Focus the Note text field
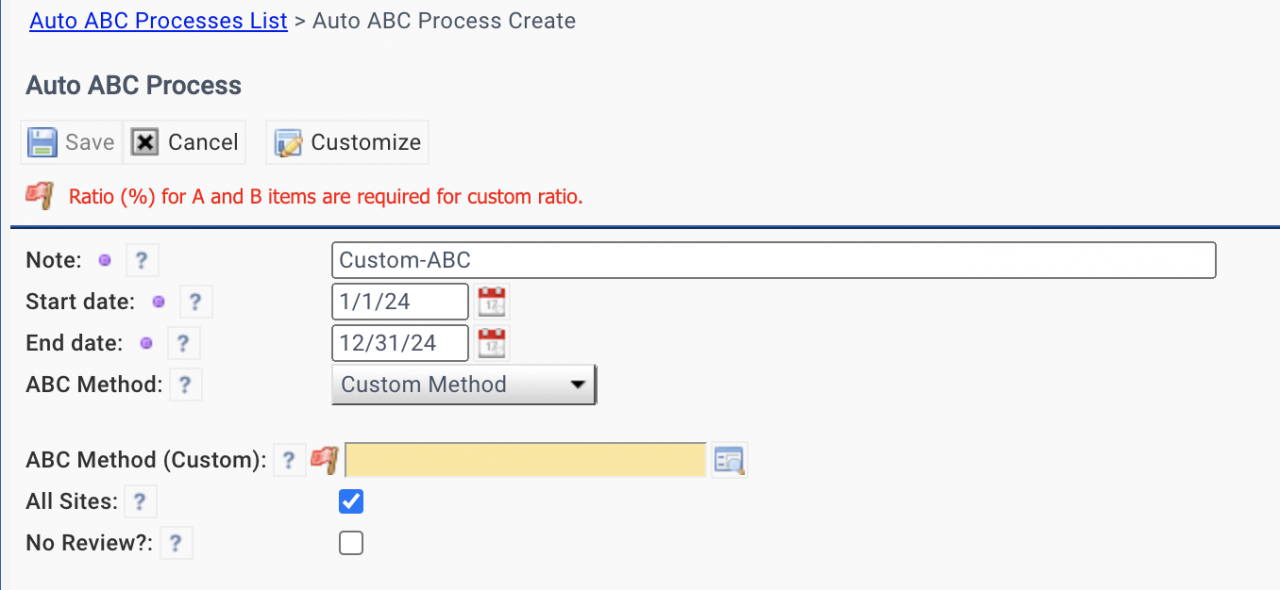The height and width of the screenshot is (590, 1280). pos(774,260)
